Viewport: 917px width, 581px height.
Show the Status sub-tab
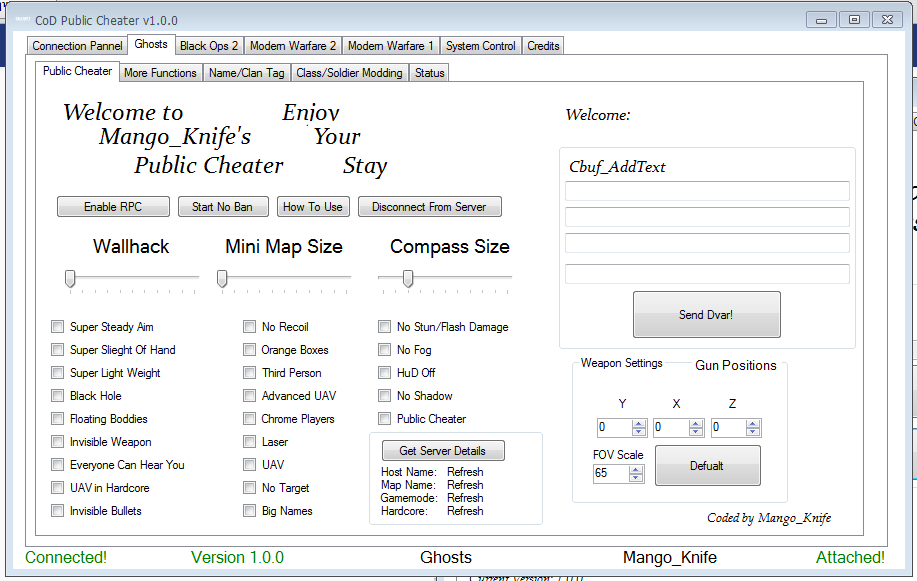coord(430,73)
